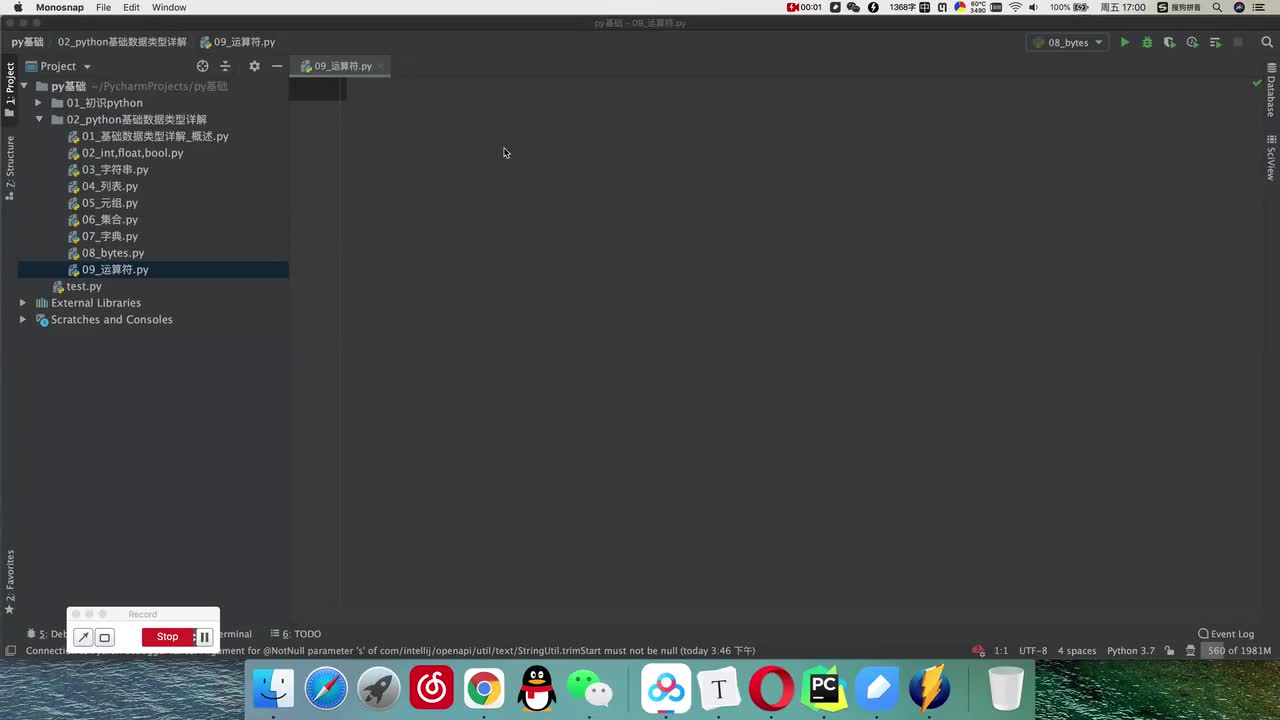
Task: Open Typora app in the Dock
Action: (x=718, y=688)
